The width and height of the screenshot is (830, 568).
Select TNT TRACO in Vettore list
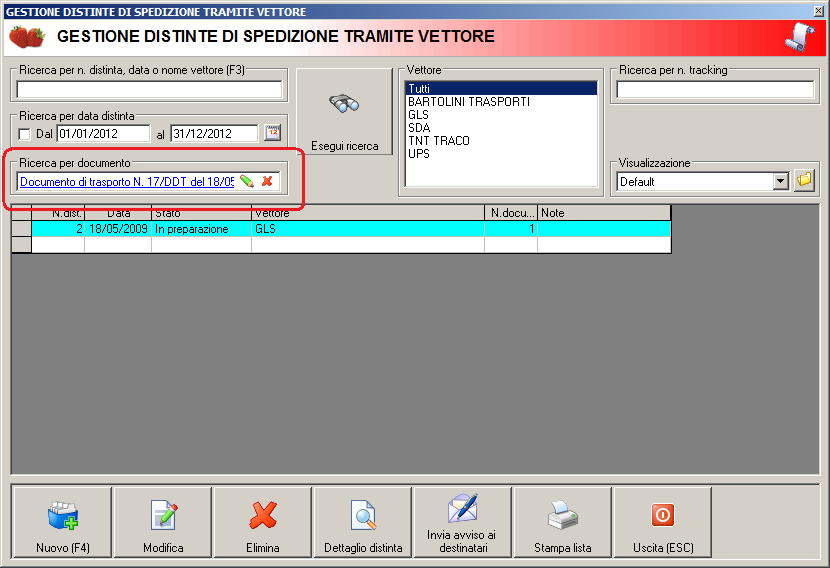pyautogui.click(x=501, y=140)
